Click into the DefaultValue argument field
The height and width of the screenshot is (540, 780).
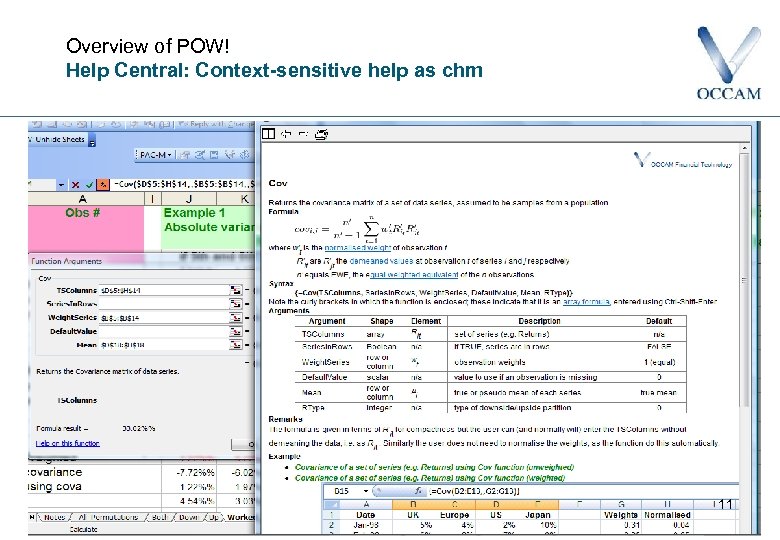pyautogui.click(x=164, y=331)
